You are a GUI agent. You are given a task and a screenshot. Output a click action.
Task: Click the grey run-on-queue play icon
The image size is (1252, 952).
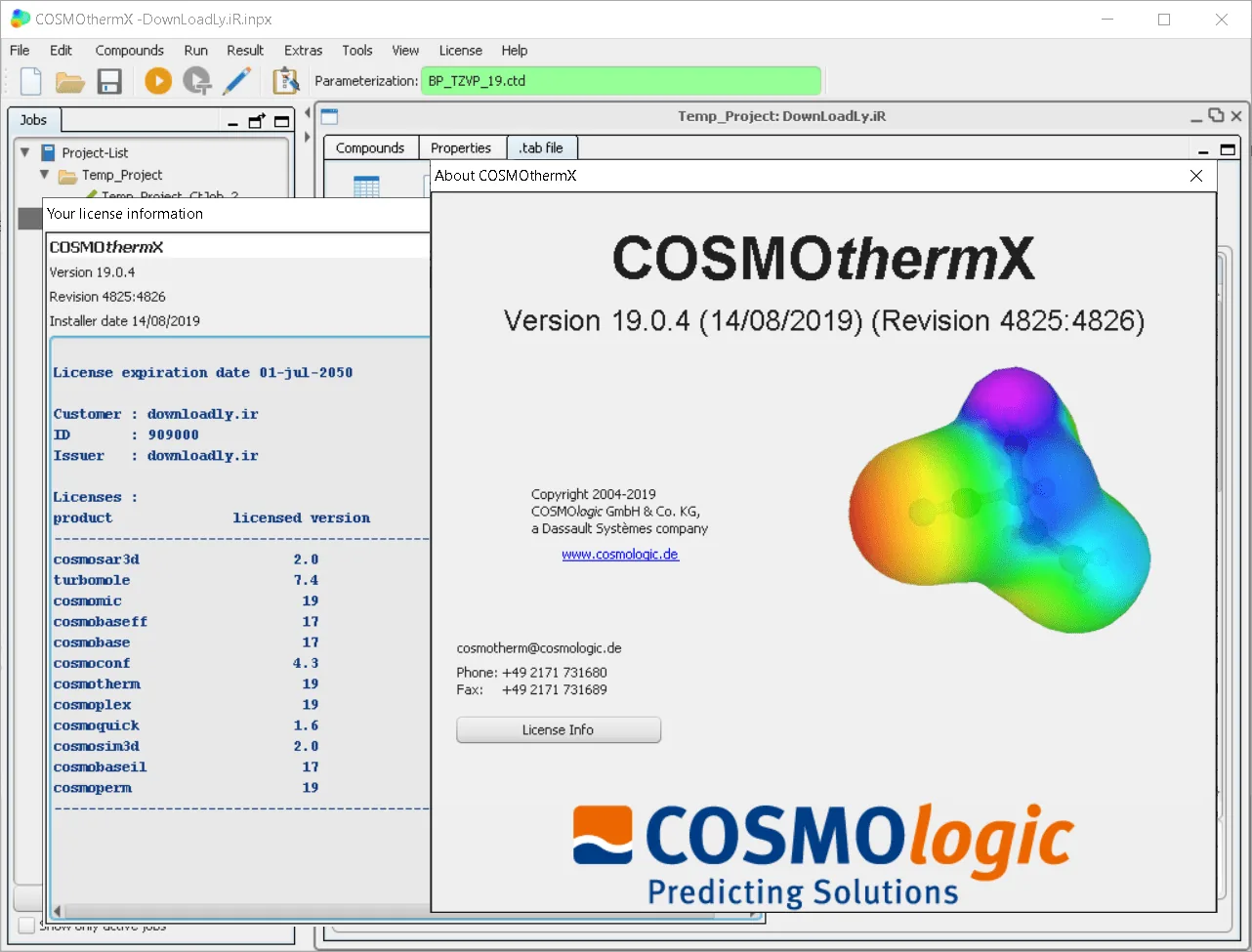tap(197, 81)
